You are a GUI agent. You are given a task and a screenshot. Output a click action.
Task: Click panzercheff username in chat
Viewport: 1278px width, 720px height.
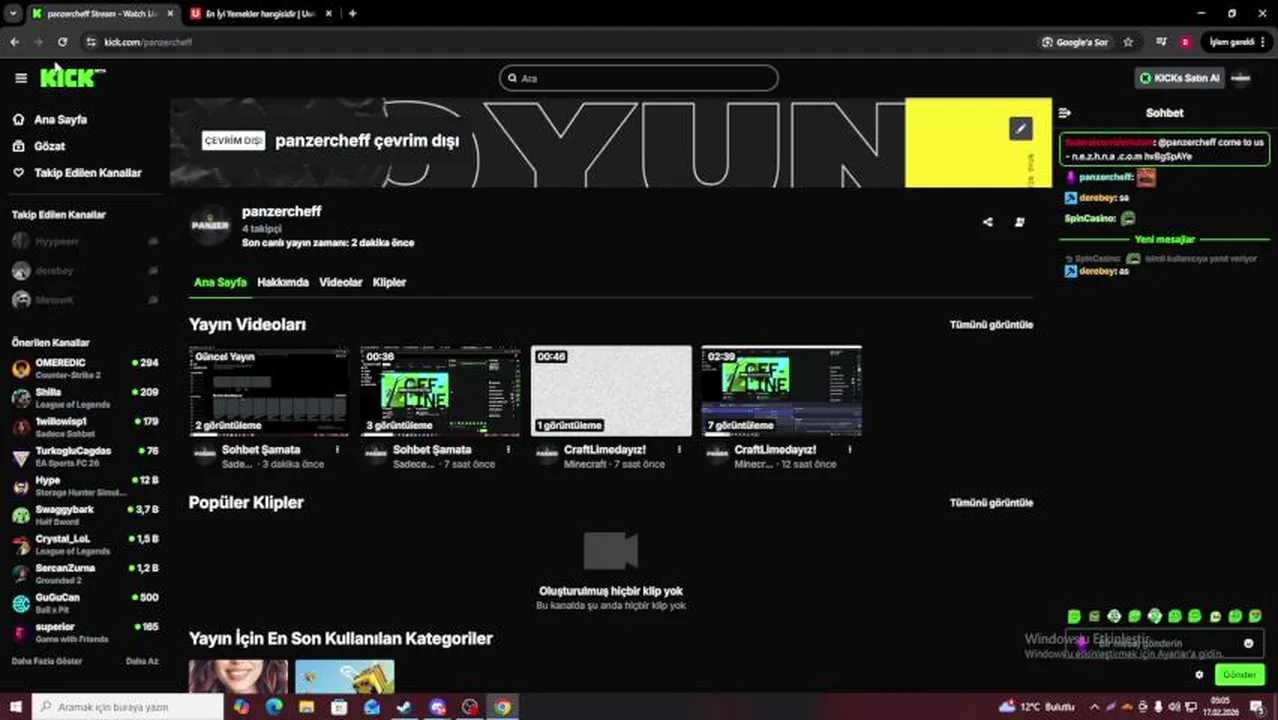click(1106, 177)
